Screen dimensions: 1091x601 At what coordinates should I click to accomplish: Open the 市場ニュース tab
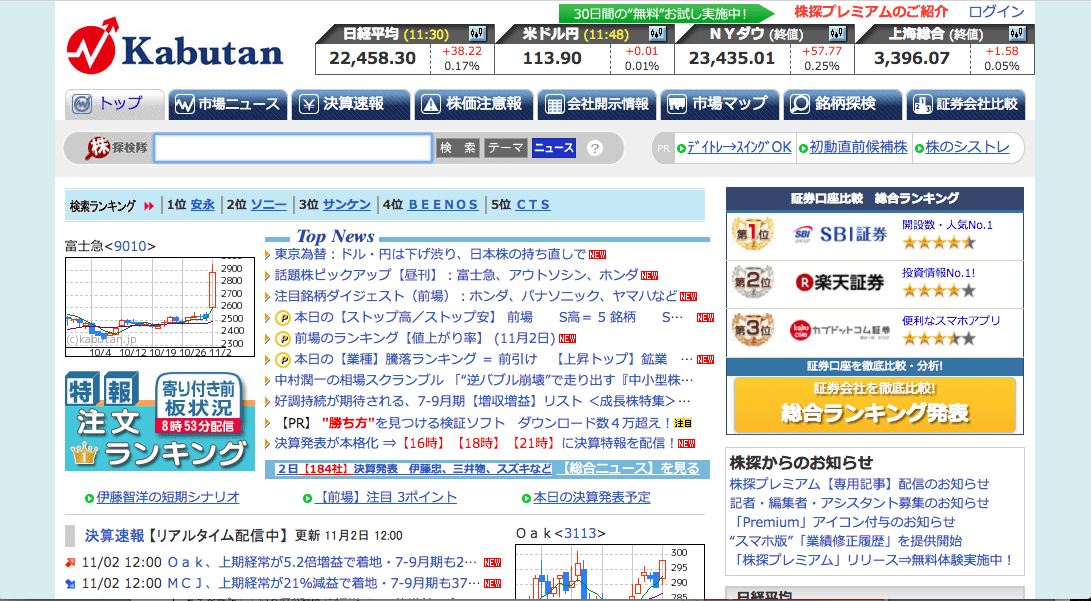(x=228, y=104)
